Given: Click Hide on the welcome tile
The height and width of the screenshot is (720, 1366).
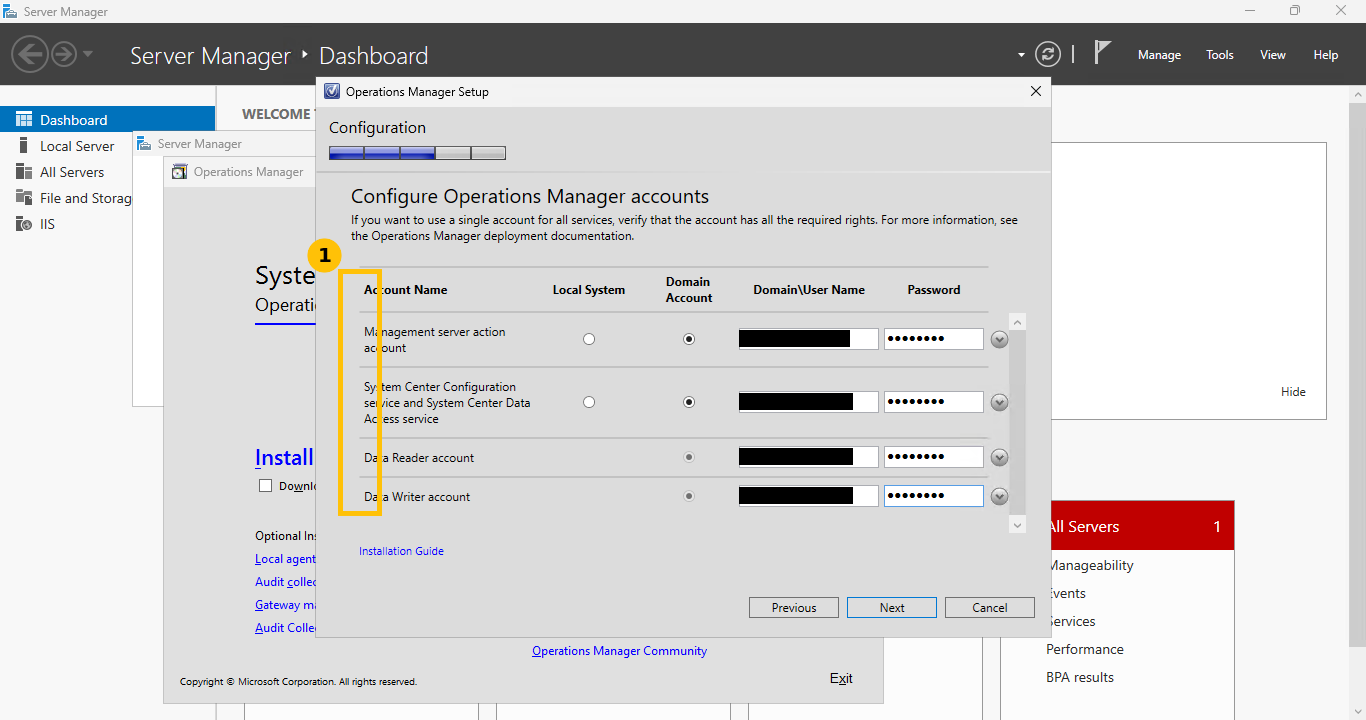Looking at the screenshot, I should pyautogui.click(x=1293, y=392).
